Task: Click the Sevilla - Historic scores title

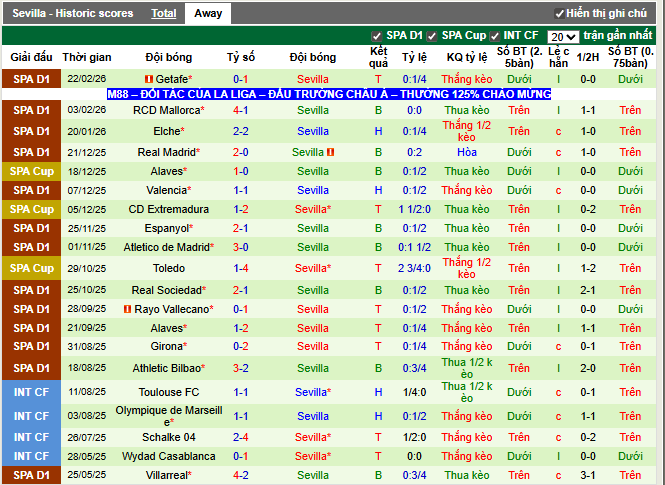Action: pos(73,14)
